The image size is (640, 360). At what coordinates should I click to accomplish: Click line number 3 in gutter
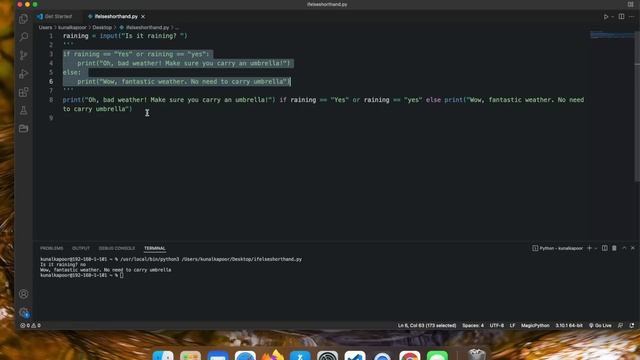tap(51, 54)
